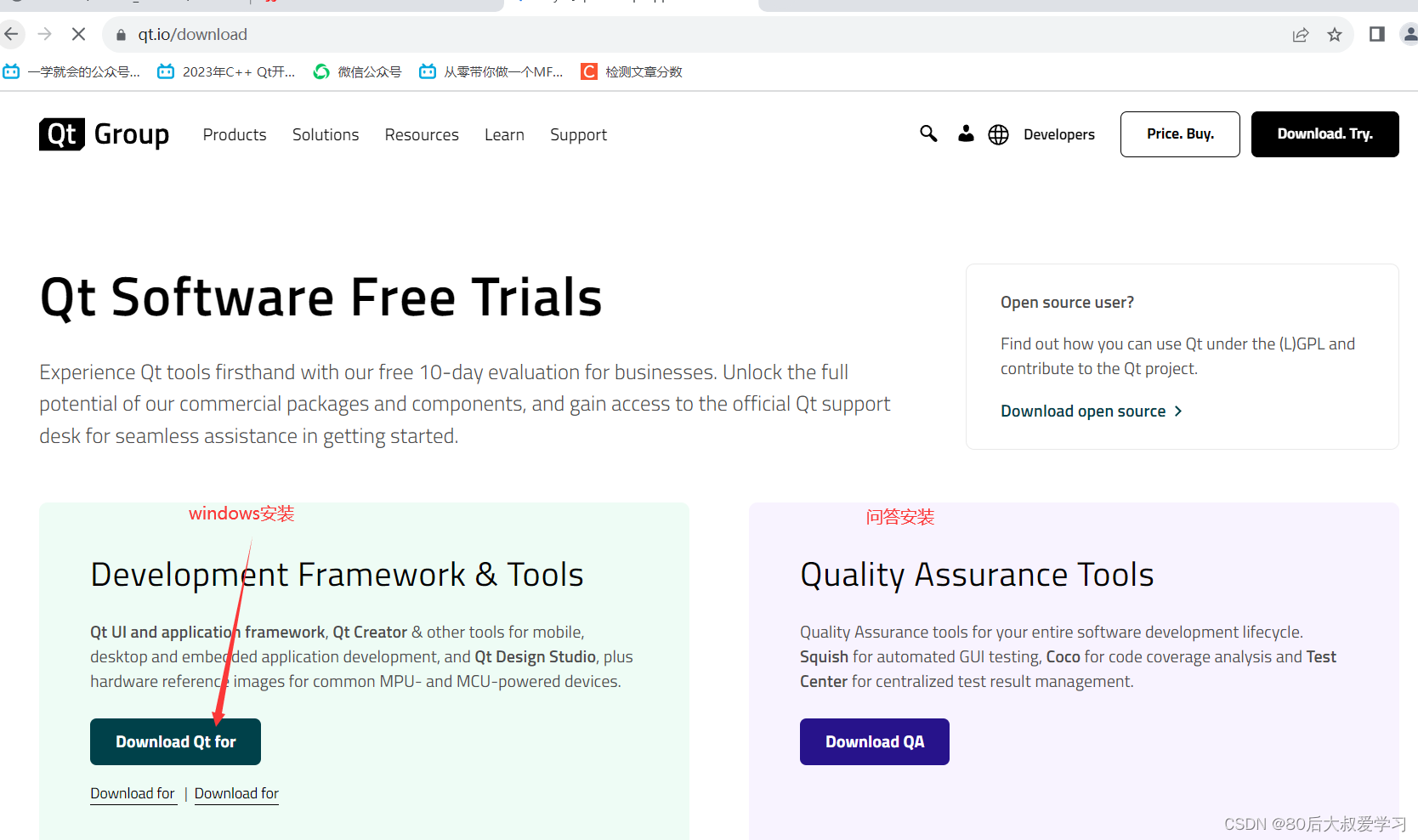Bookmark this page with the star icon
The width and height of the screenshot is (1418, 840).
(1335, 35)
